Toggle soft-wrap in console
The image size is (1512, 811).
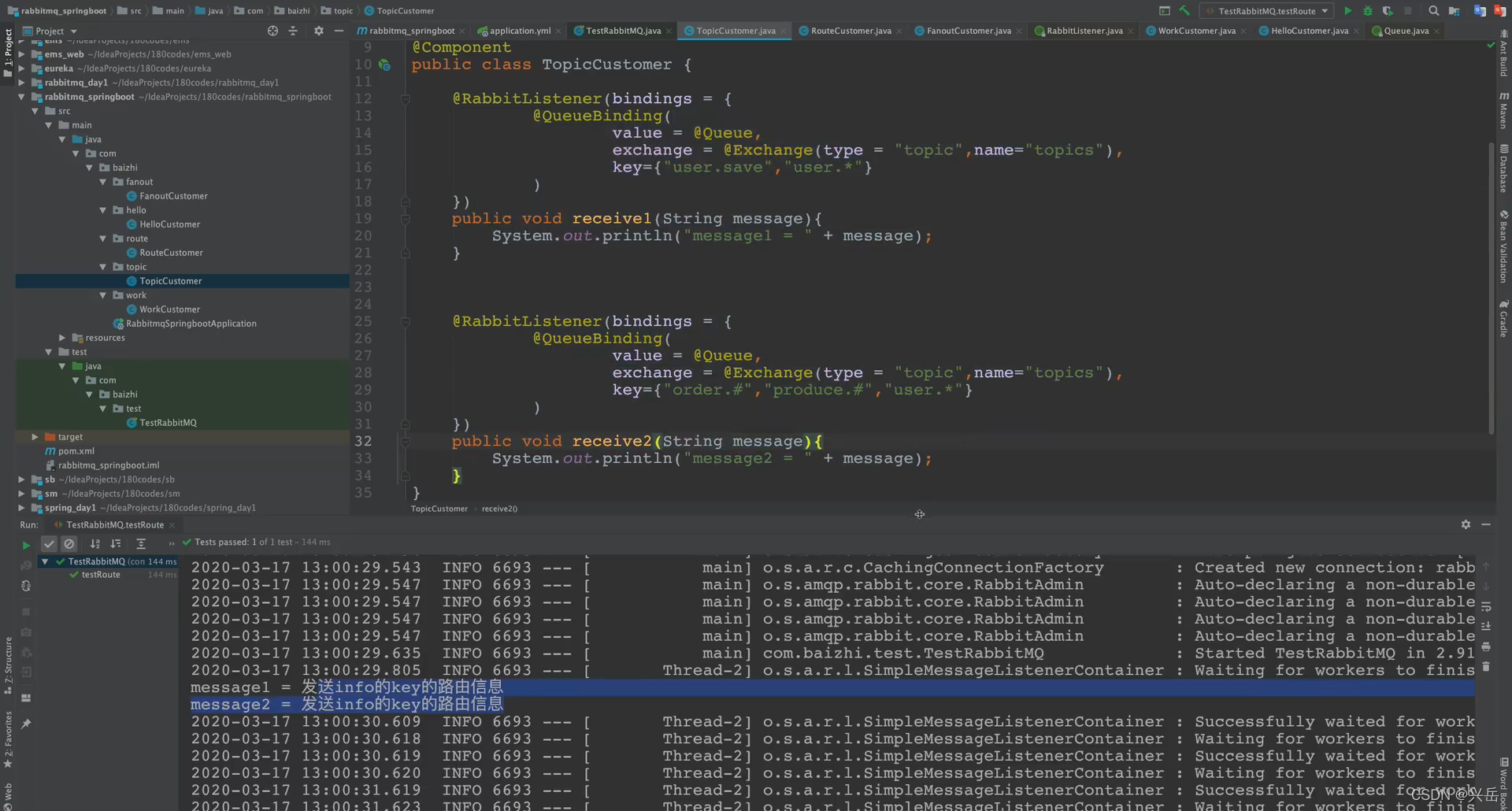(x=1486, y=606)
